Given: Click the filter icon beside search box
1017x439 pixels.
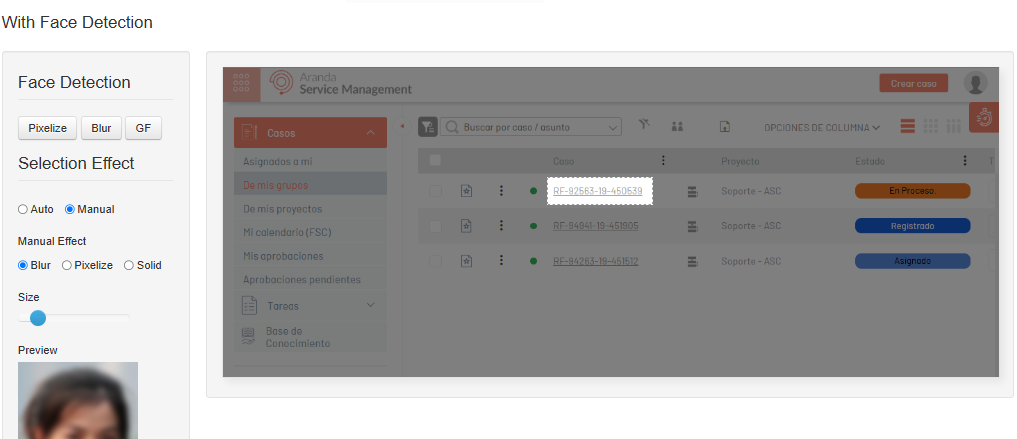Looking at the screenshot, I should pyautogui.click(x=427, y=127).
